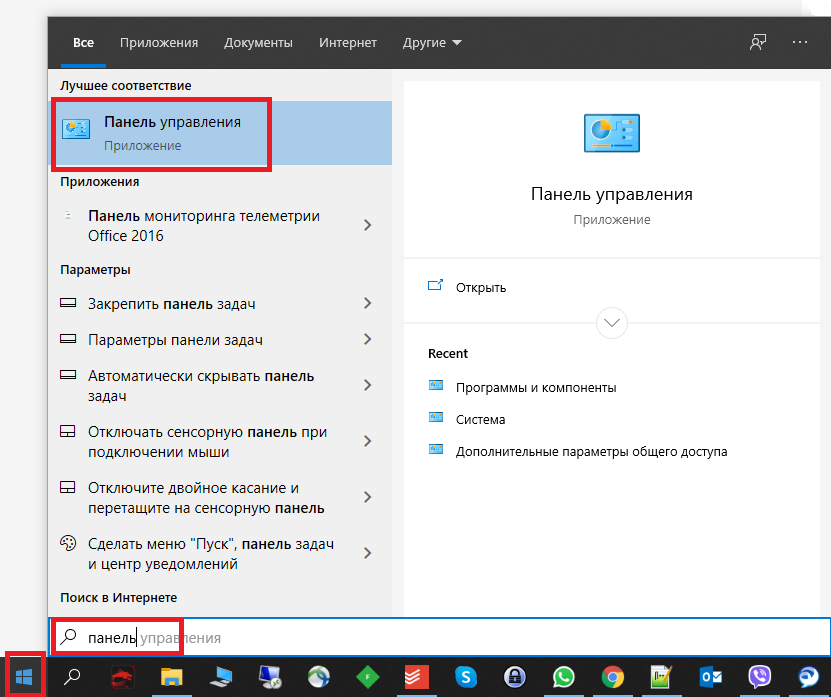Launch Google Chrome from taskbar
This screenshot has height=697, width=831.
(613, 677)
